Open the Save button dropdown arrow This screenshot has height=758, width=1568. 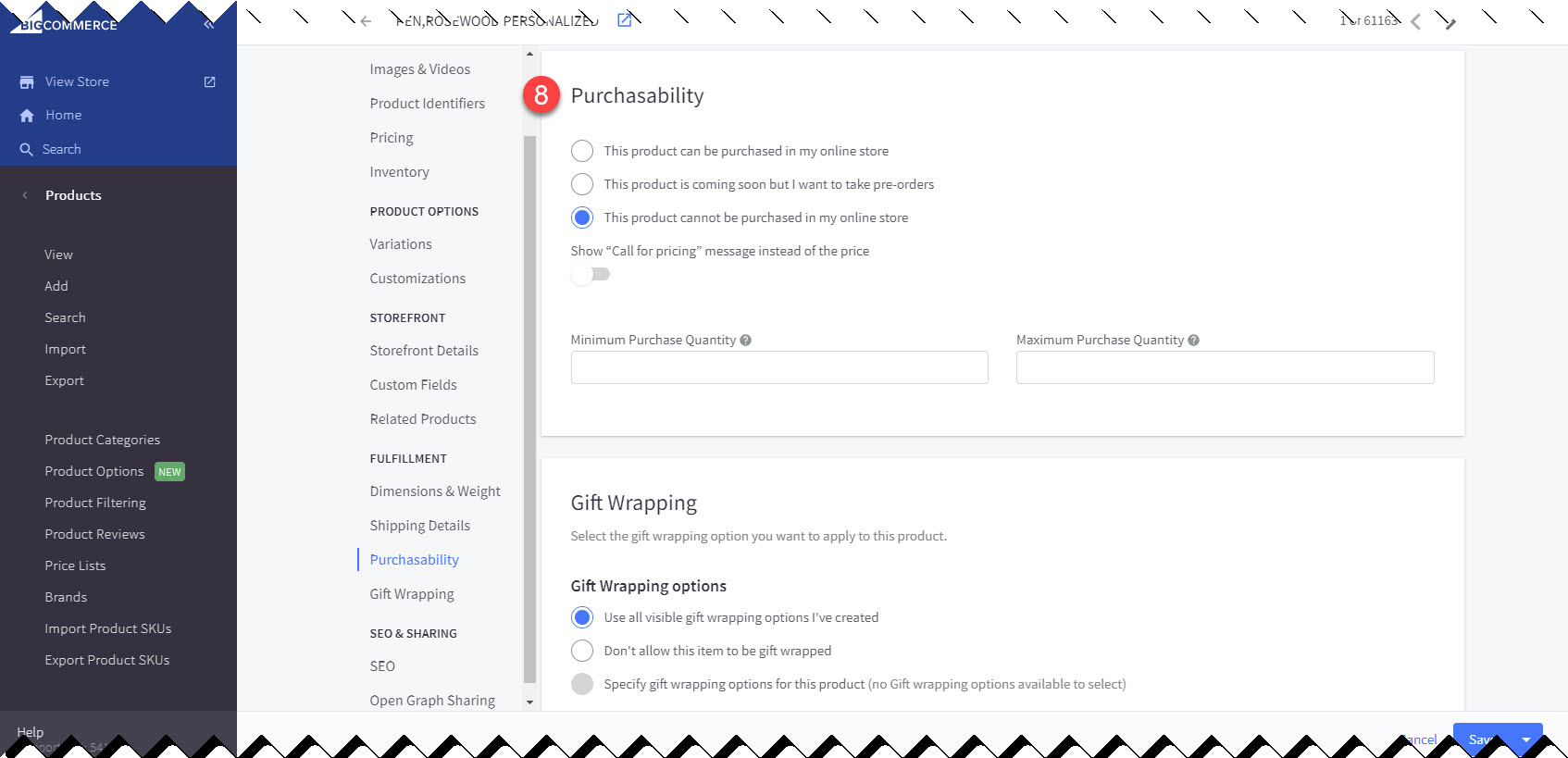(1526, 739)
